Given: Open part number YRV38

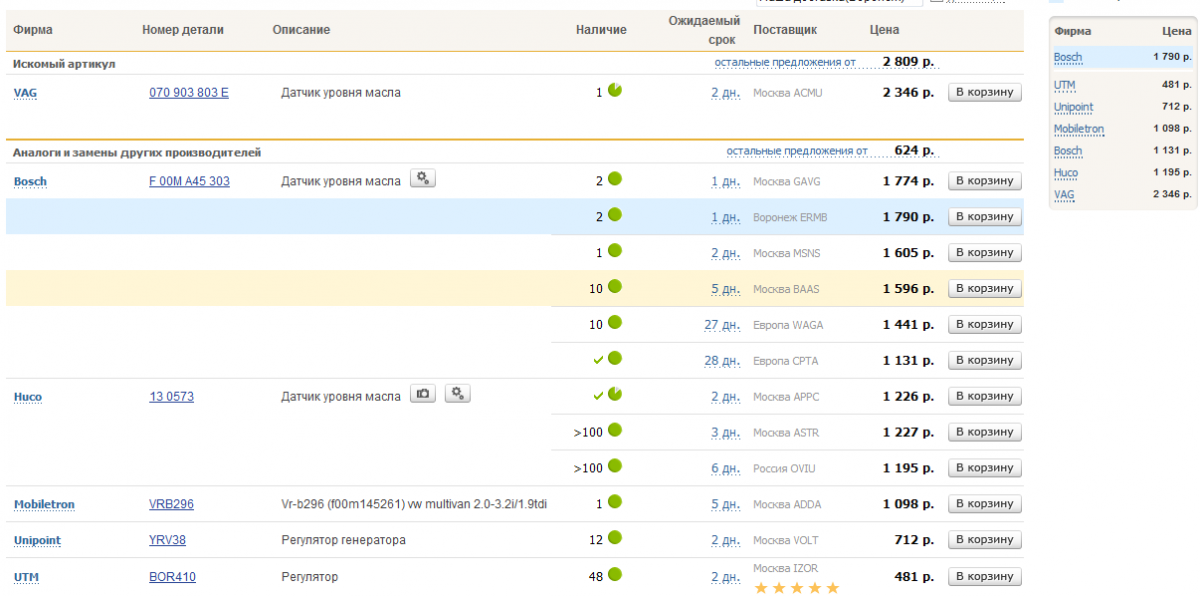Looking at the screenshot, I should tap(168, 541).
